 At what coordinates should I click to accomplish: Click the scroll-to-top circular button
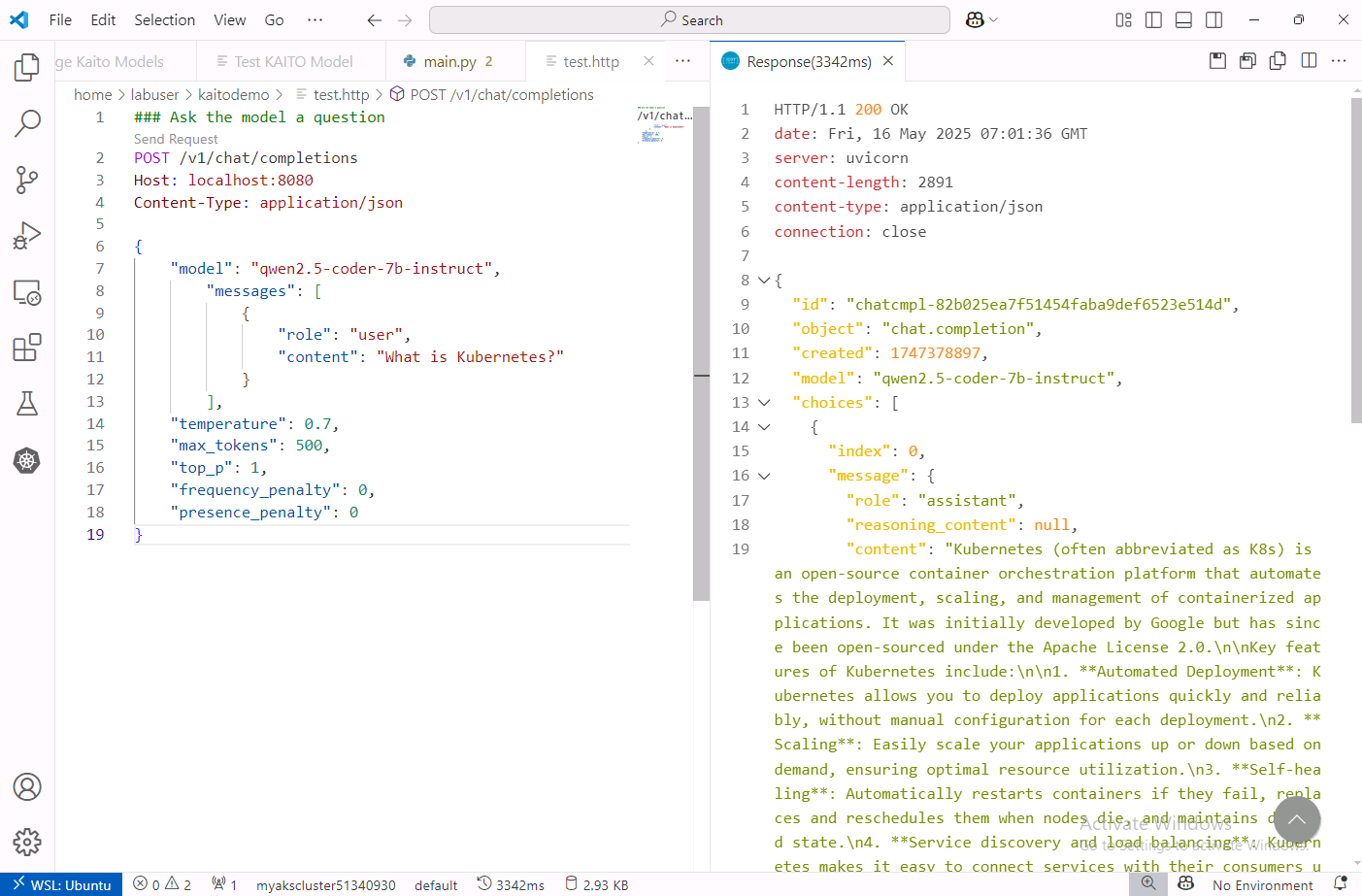(1296, 820)
